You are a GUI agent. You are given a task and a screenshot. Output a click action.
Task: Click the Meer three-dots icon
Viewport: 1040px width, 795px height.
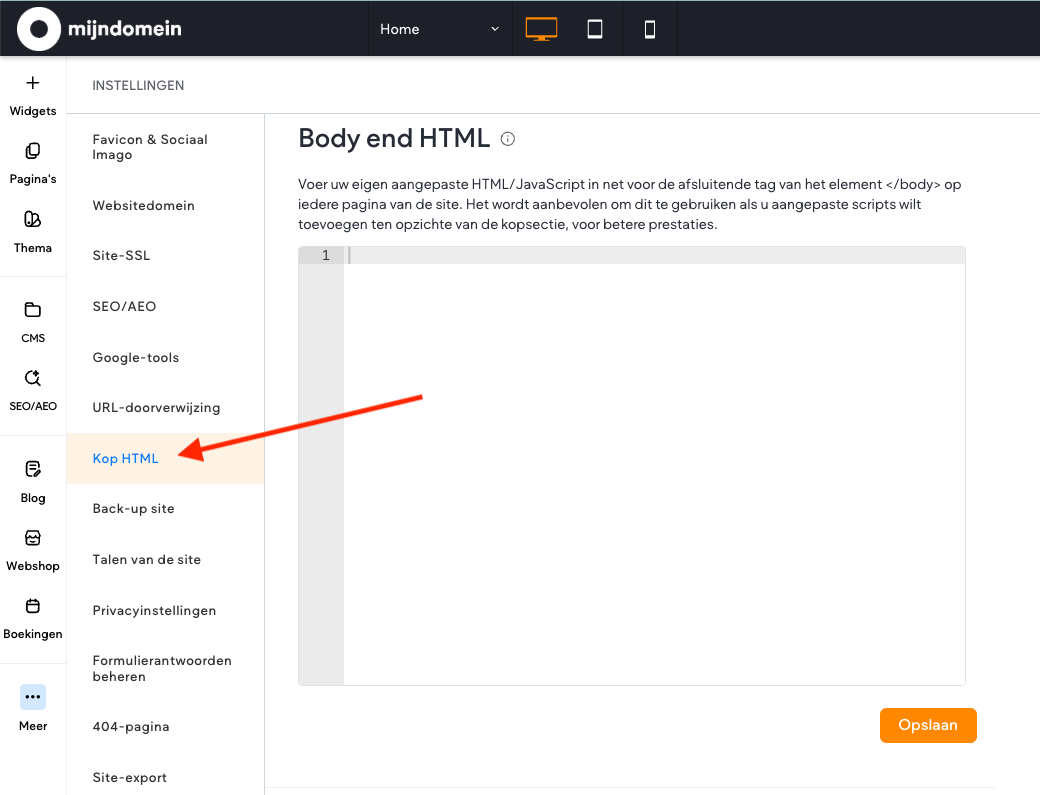click(x=33, y=697)
